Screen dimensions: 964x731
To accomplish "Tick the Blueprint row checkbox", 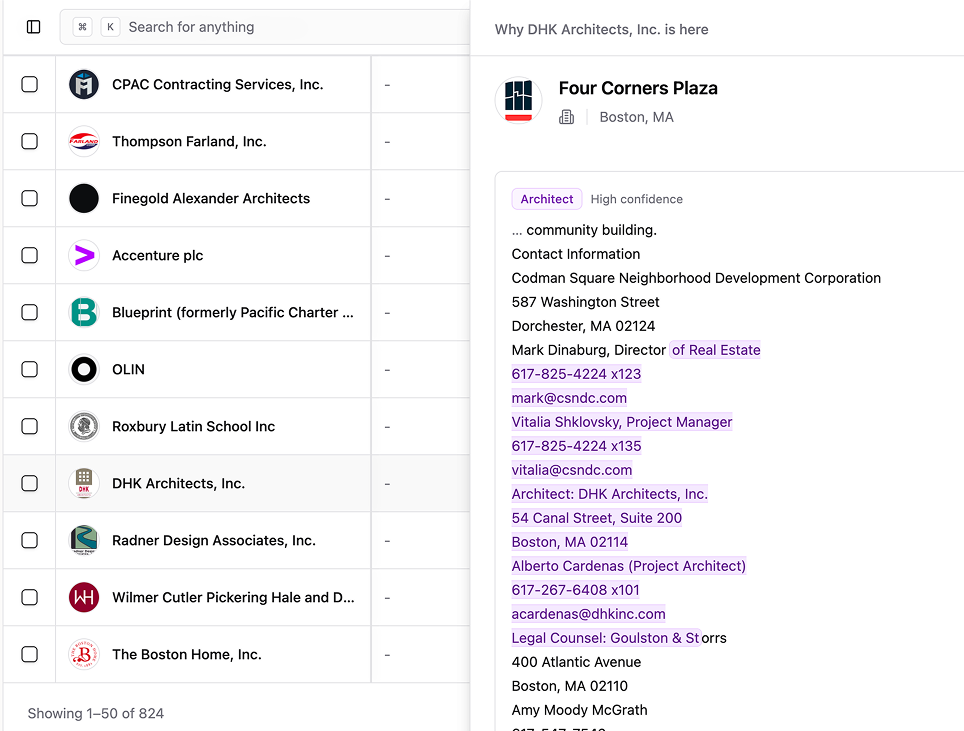I will [x=30, y=312].
